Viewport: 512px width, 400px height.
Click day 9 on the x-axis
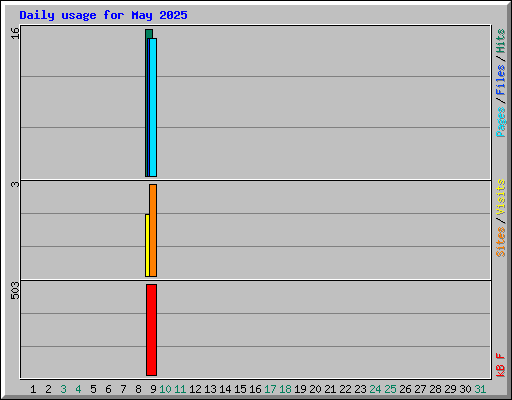153,389
